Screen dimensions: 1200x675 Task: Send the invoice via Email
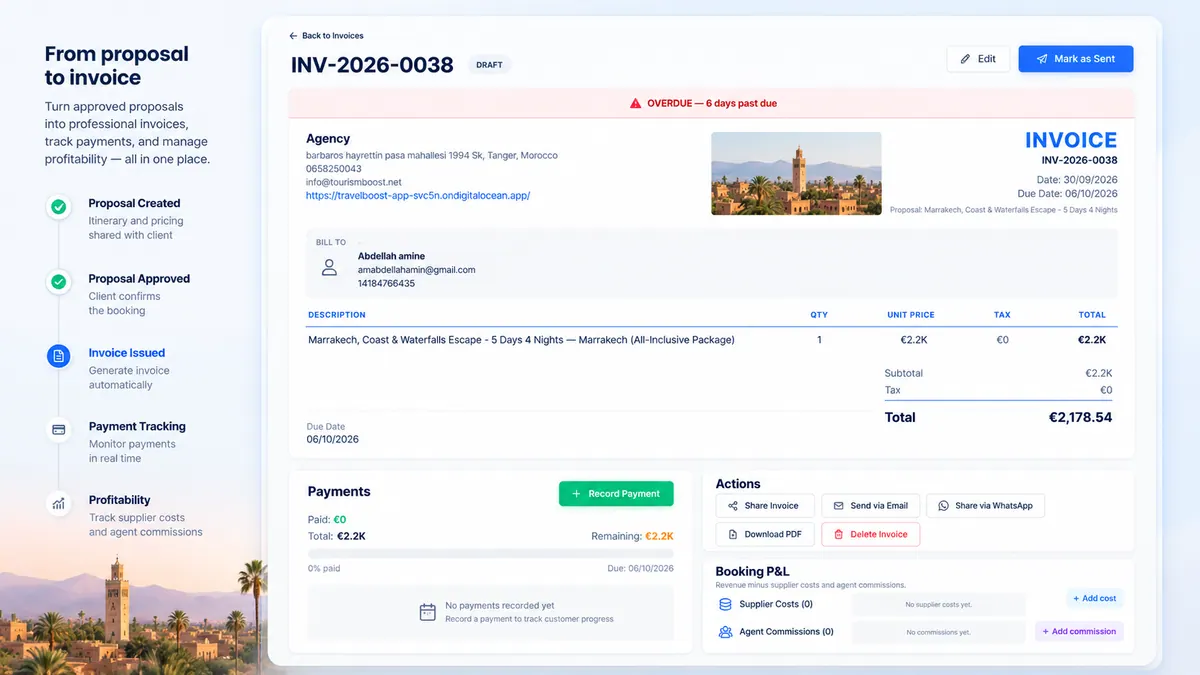(870, 506)
